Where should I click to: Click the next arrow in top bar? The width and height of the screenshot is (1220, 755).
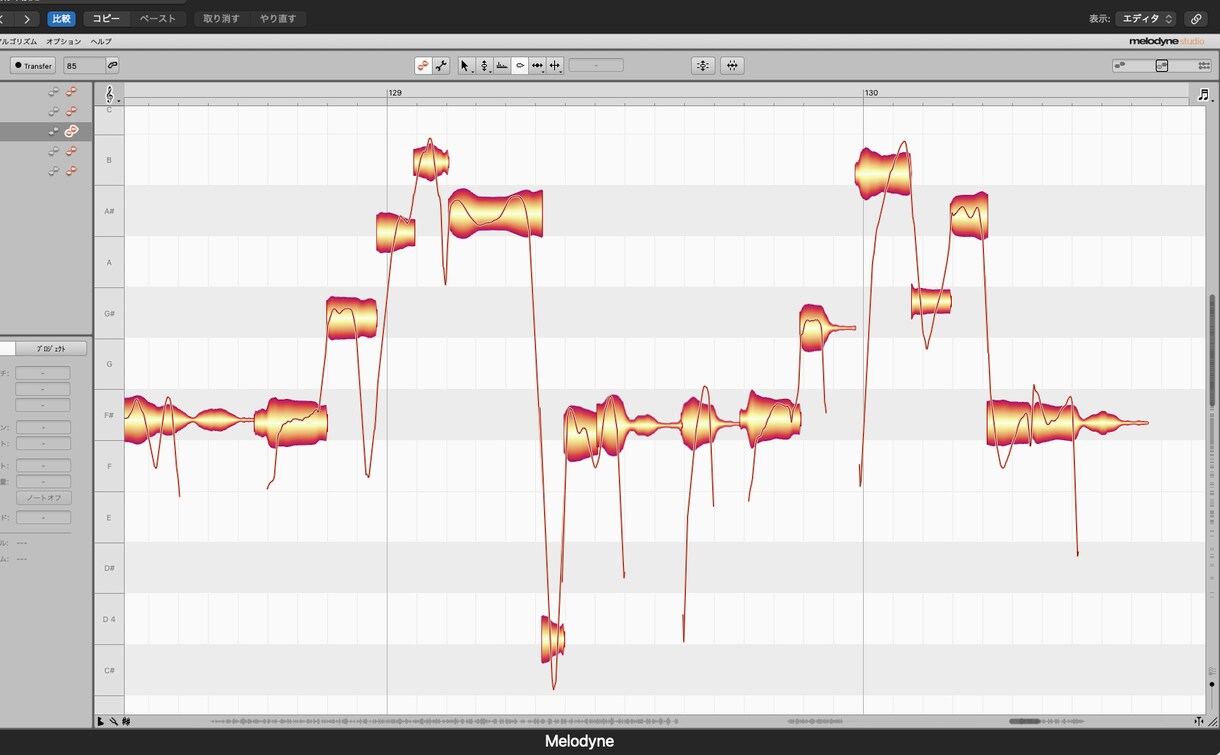point(27,19)
